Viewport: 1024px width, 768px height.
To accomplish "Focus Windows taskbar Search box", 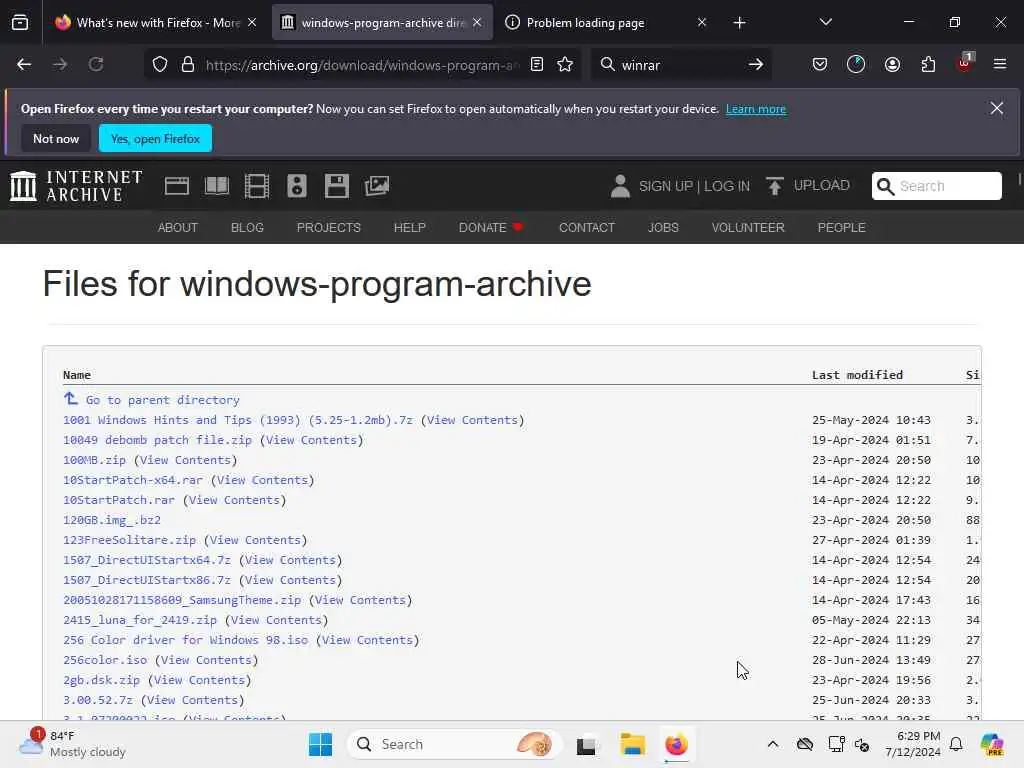I will [x=454, y=744].
